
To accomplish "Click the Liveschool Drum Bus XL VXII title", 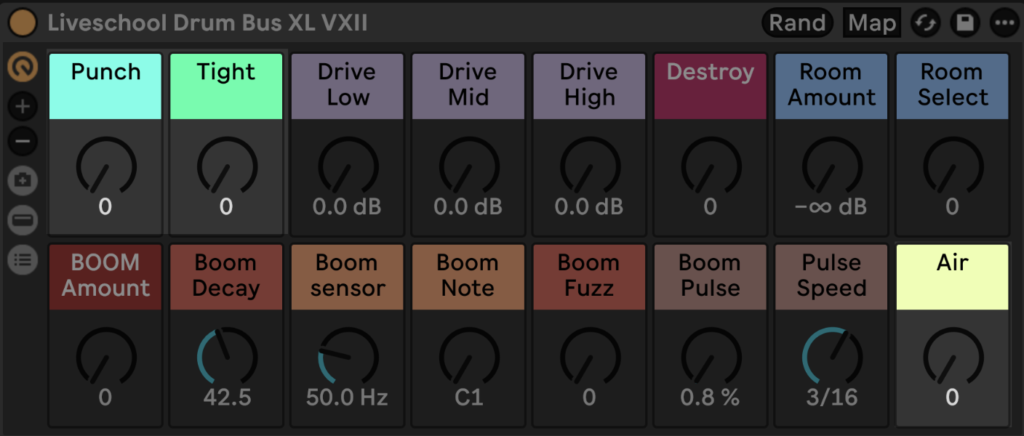I will [208, 23].
